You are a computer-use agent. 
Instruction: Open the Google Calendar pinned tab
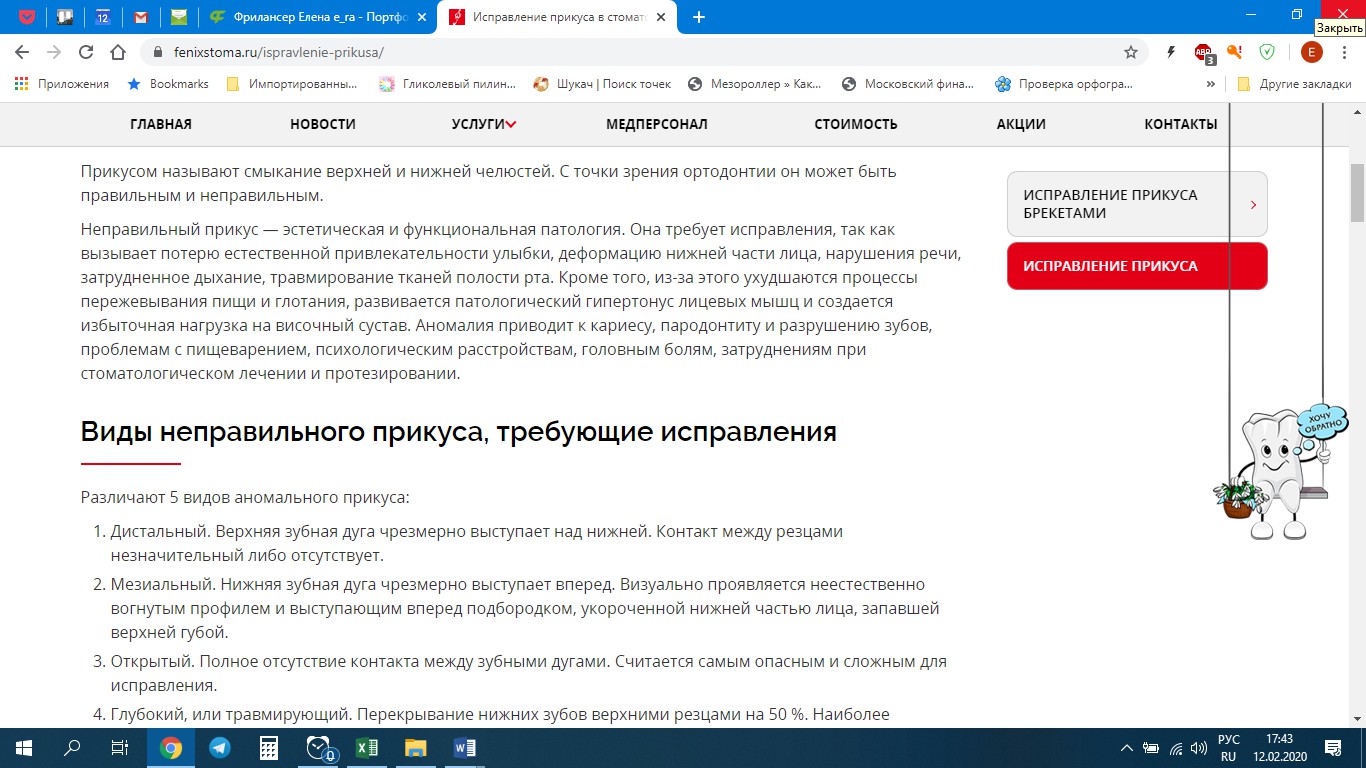tap(103, 17)
